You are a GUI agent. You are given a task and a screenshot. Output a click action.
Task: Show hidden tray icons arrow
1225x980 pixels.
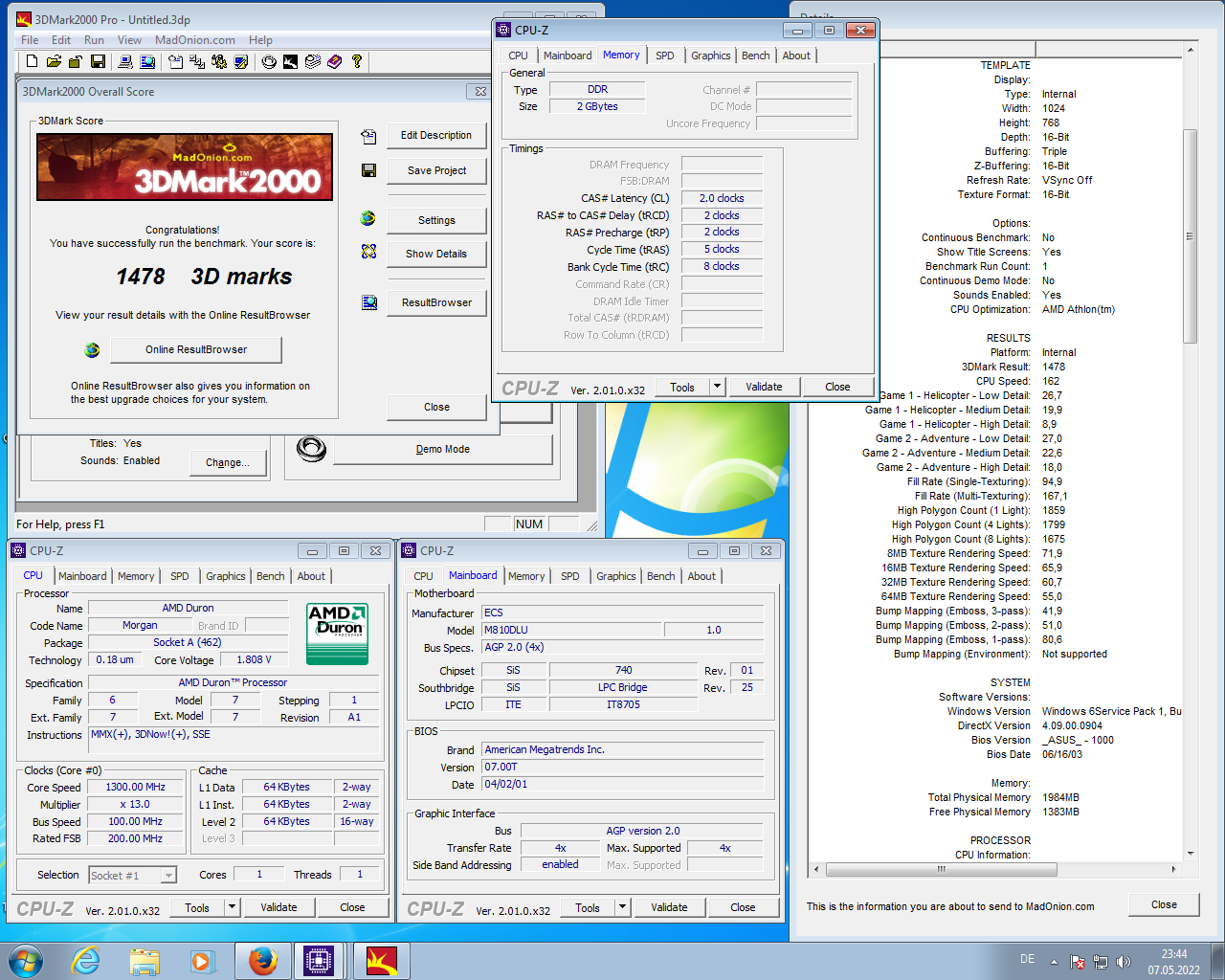coord(1054,962)
